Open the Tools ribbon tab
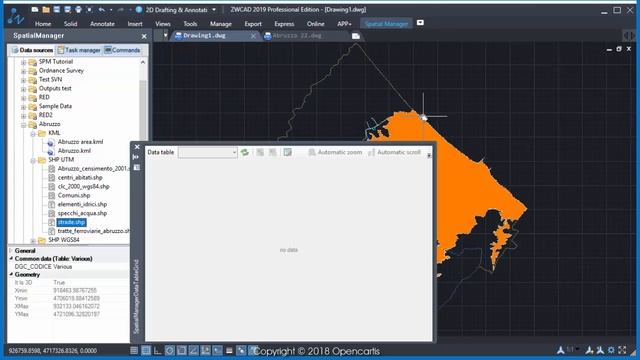640x360 pixels. (x=190, y=24)
